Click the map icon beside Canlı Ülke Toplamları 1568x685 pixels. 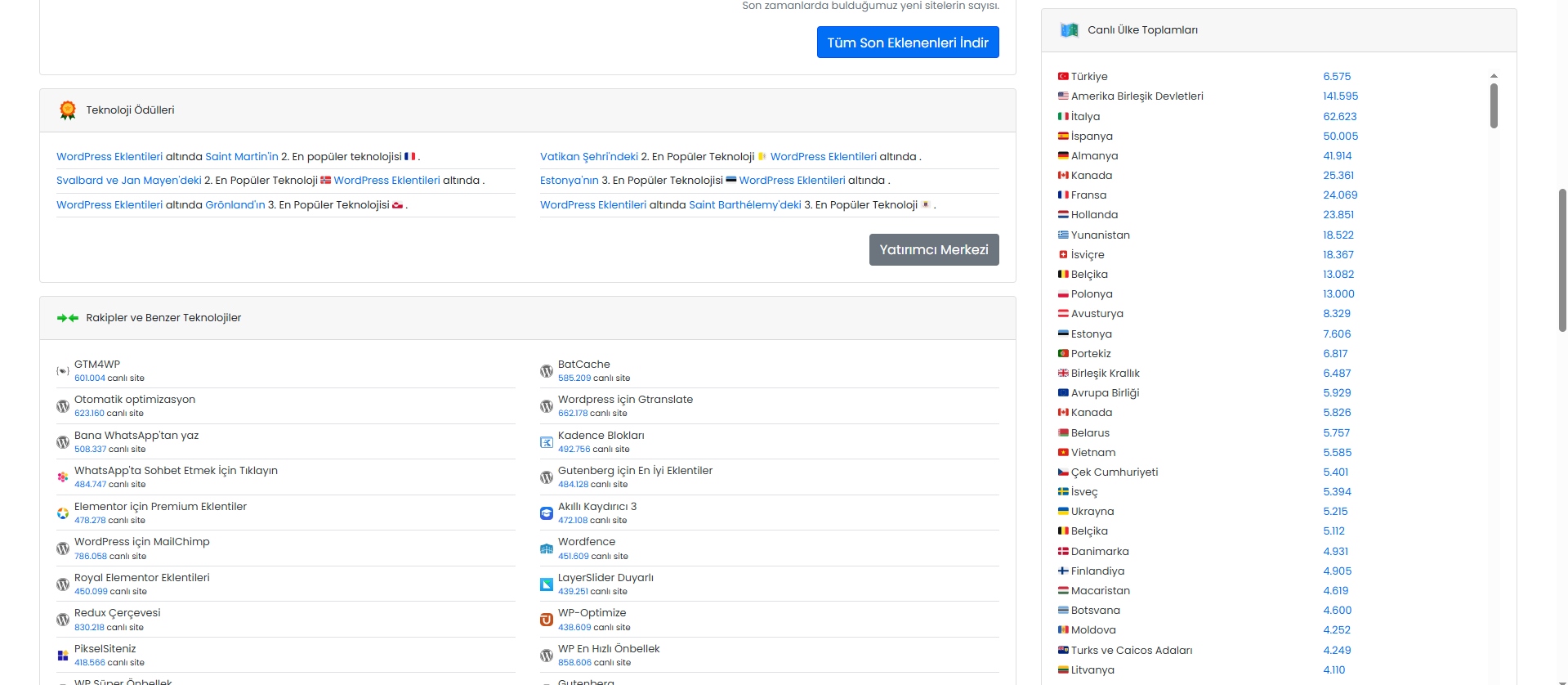(1070, 30)
